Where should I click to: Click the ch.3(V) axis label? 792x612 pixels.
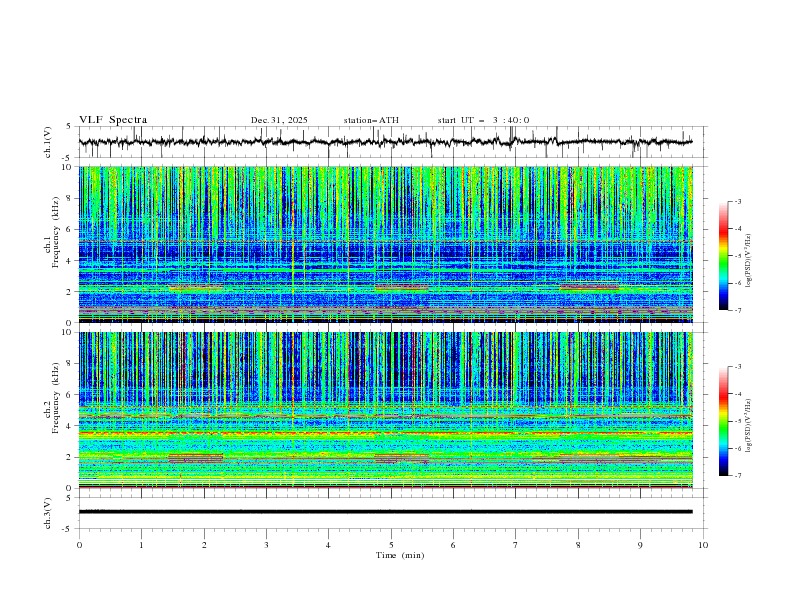[x=48, y=511]
